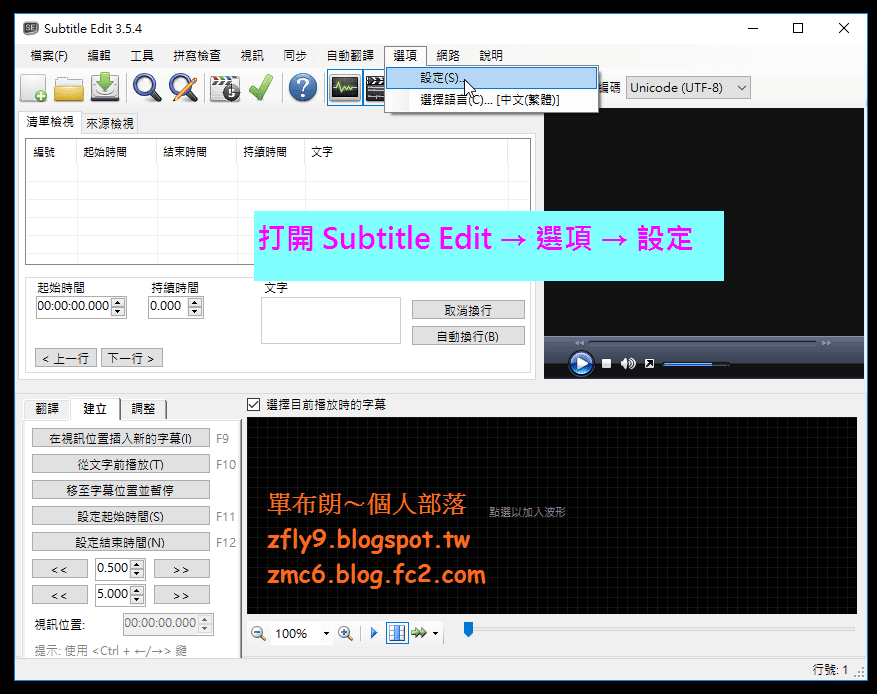This screenshot has height=694, width=877.
Task: Click the back button beside 0.500
Action: tap(60, 569)
